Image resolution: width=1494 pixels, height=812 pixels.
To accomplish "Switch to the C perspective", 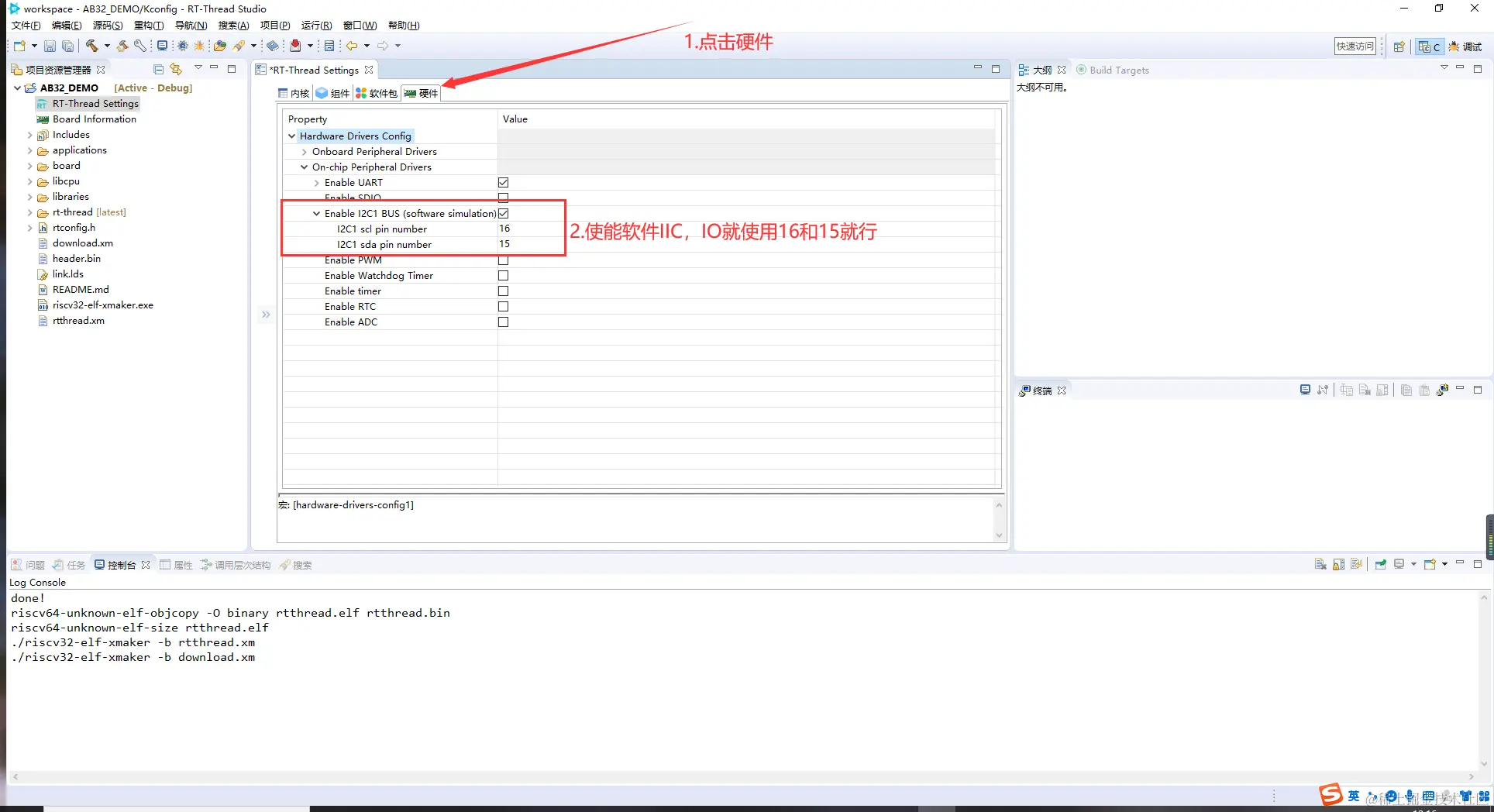I will (1429, 46).
